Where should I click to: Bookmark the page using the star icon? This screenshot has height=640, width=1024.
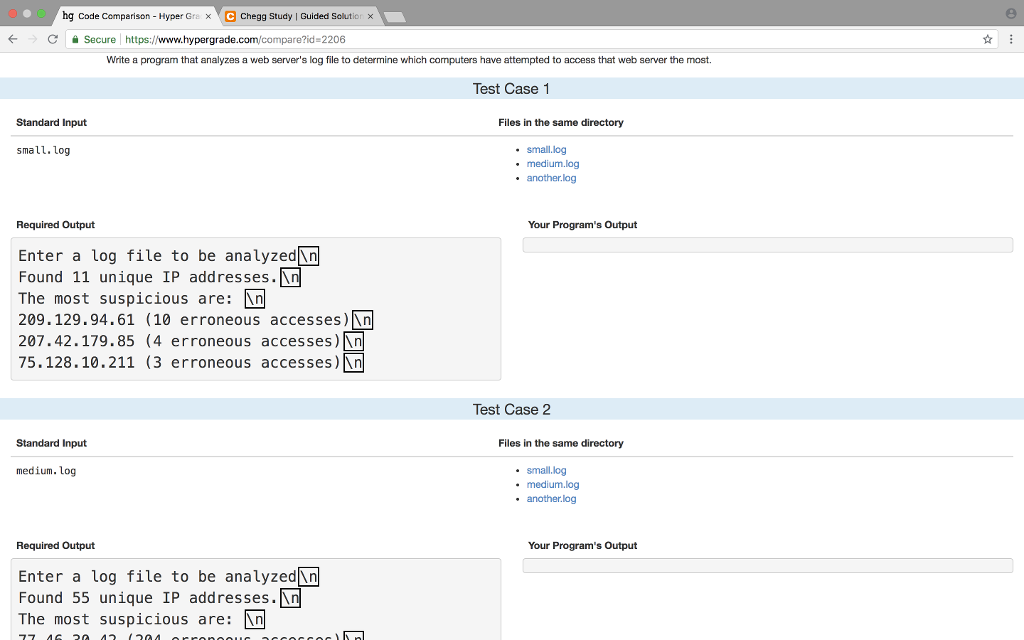986,39
